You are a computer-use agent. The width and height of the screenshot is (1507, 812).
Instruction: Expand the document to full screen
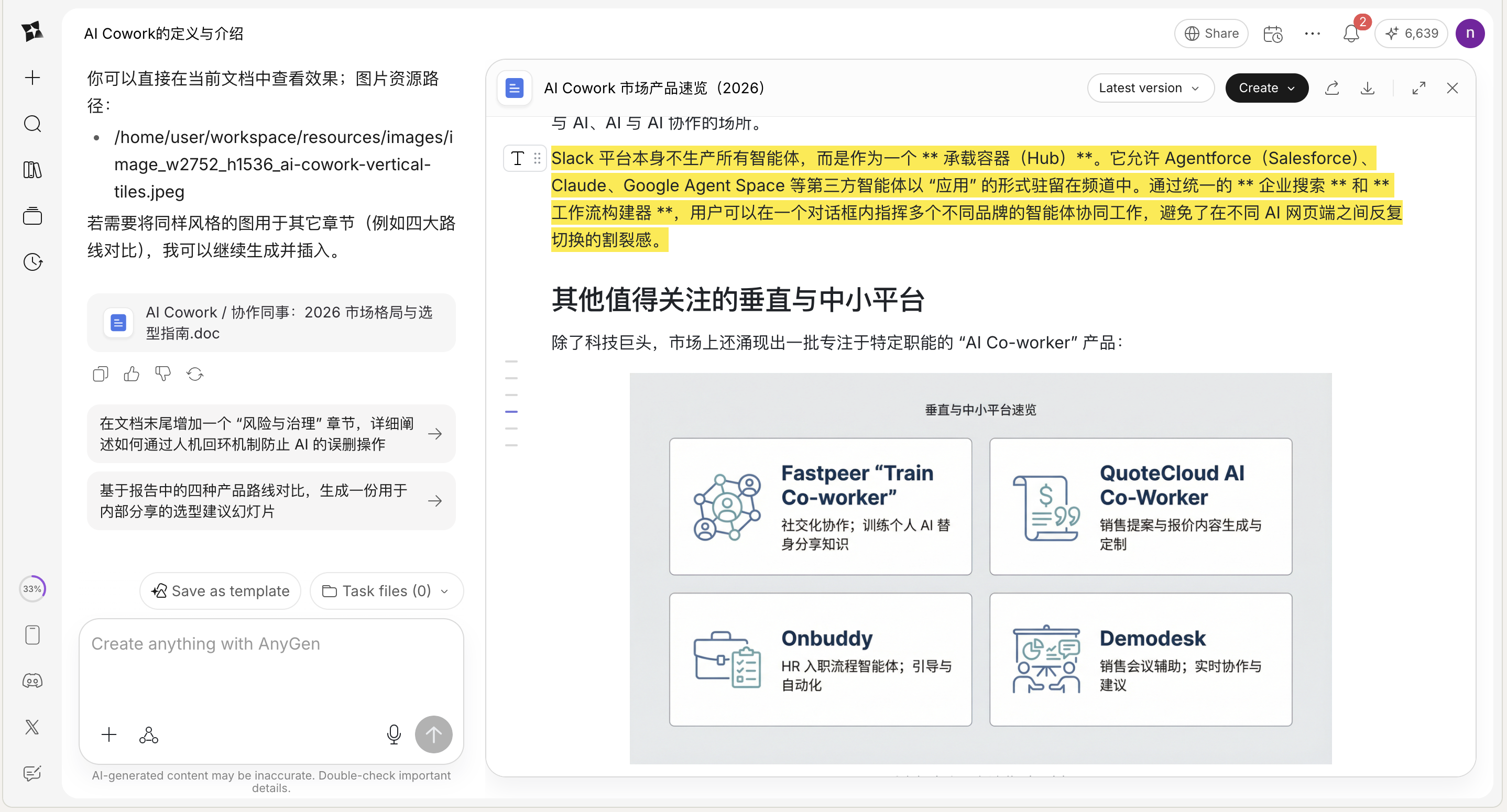coord(1418,88)
